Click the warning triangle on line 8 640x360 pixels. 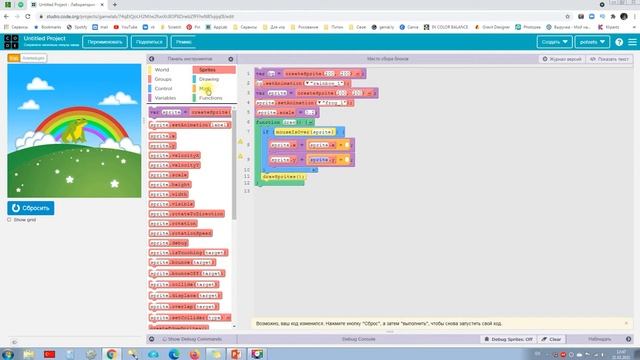tap(240, 142)
